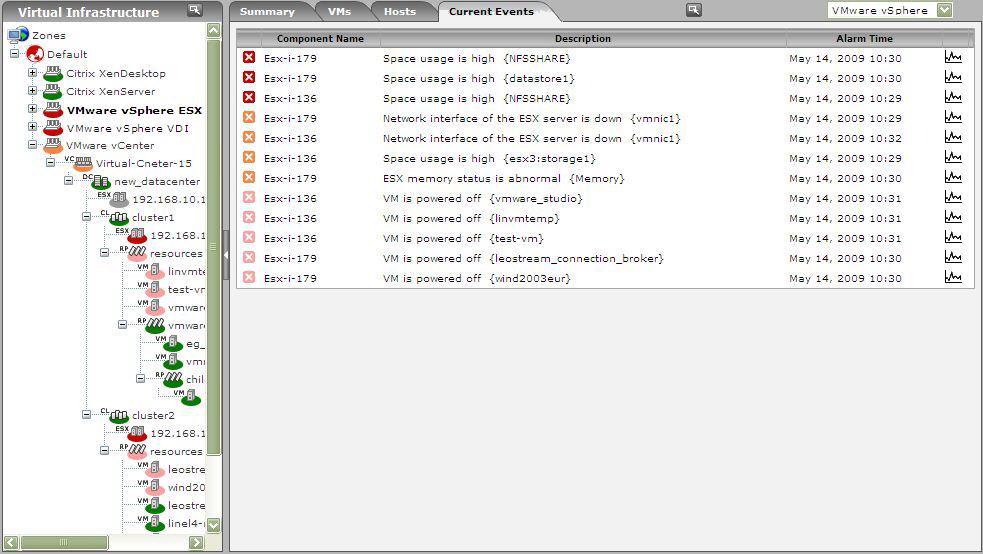The image size is (983, 554).
Task: Click critical alarm icon for datastore1 row
Action: coord(249,78)
